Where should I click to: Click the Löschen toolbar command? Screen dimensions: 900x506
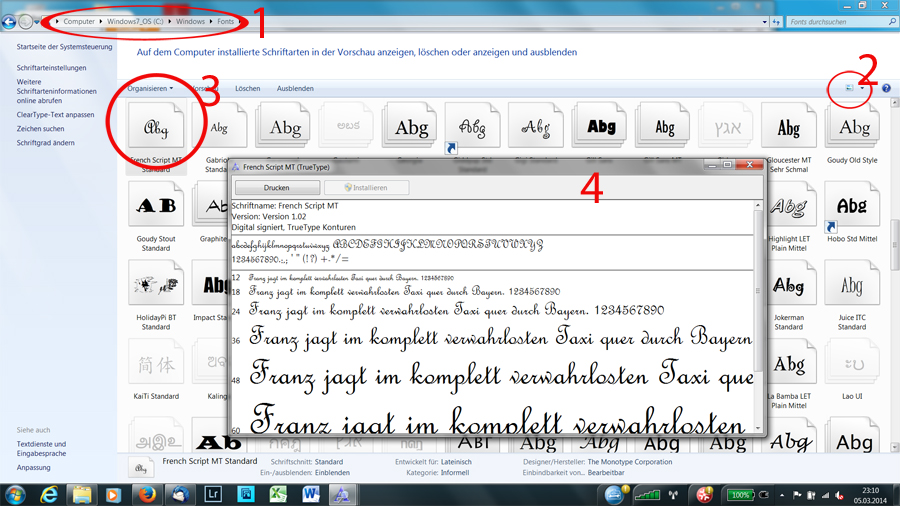click(x=247, y=88)
